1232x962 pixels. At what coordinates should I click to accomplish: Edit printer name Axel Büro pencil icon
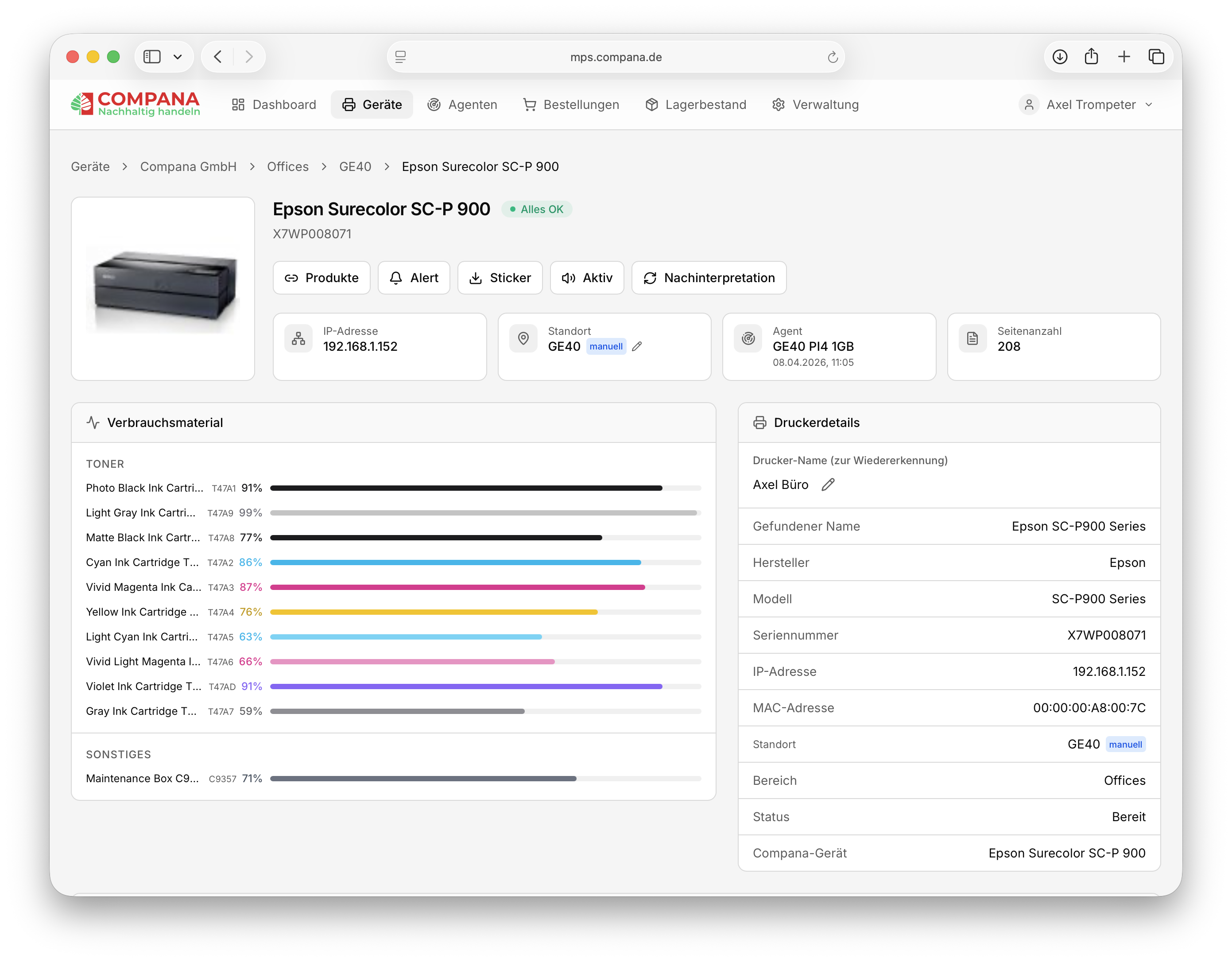point(828,485)
